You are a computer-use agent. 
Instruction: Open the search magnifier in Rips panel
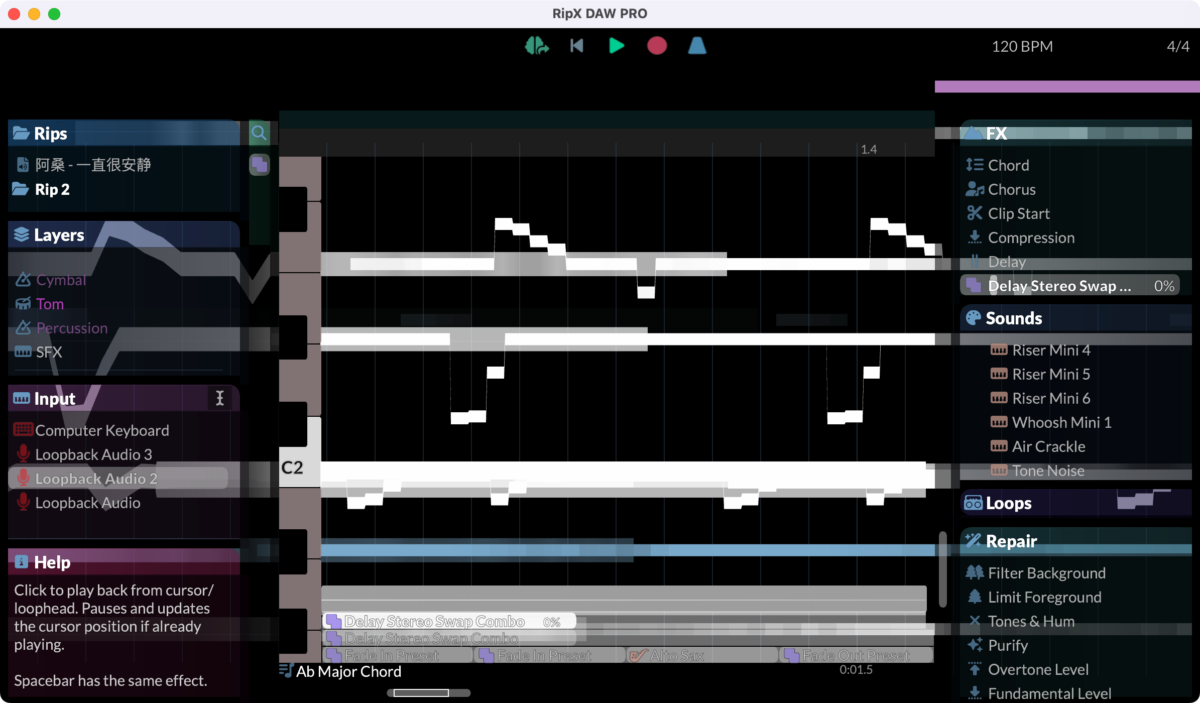(259, 133)
